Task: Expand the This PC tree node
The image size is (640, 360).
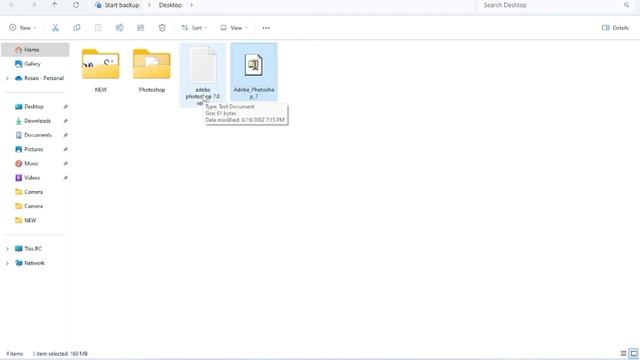Action: click(x=7, y=249)
